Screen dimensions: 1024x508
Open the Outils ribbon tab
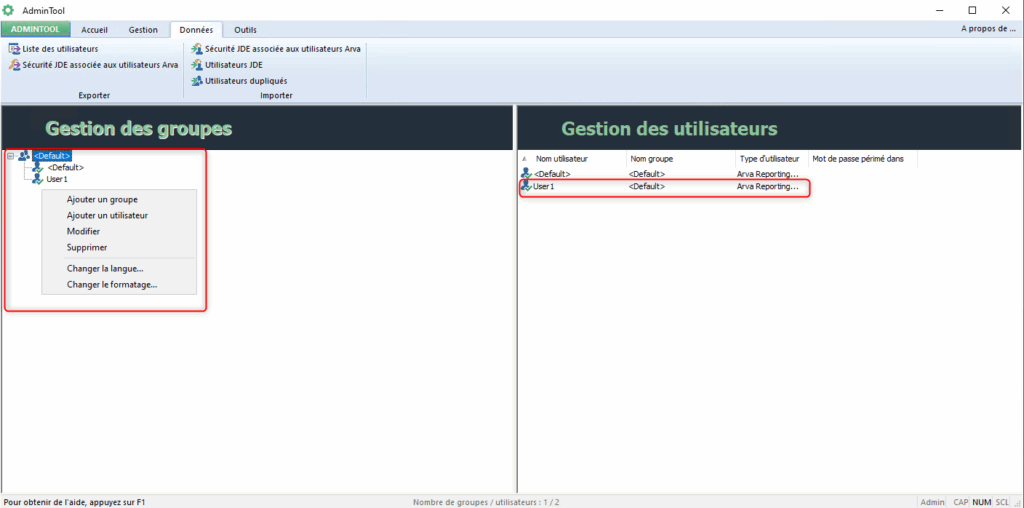click(245, 30)
